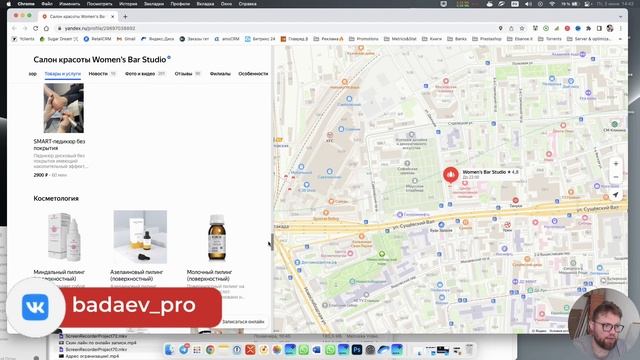Open the Server & optimiza... bookmarks folder
Image resolution: width=640 pixels, height=360 pixels.
589,39
